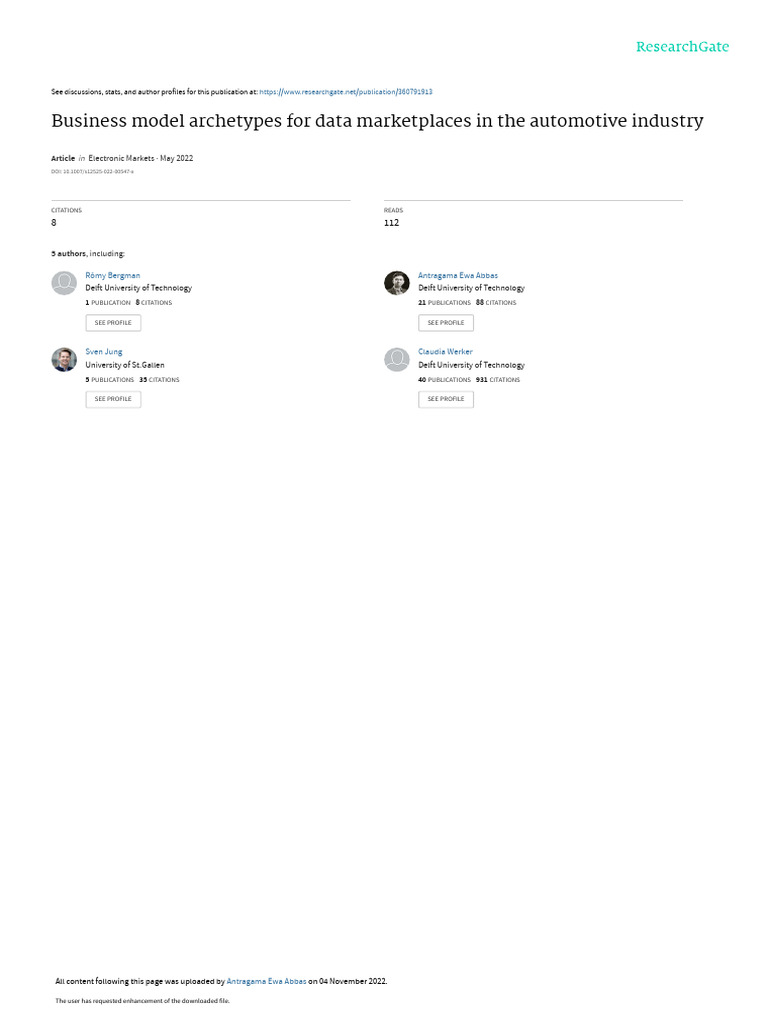Click the DOI text below Article
The image size is (768, 1024).
[92, 172]
